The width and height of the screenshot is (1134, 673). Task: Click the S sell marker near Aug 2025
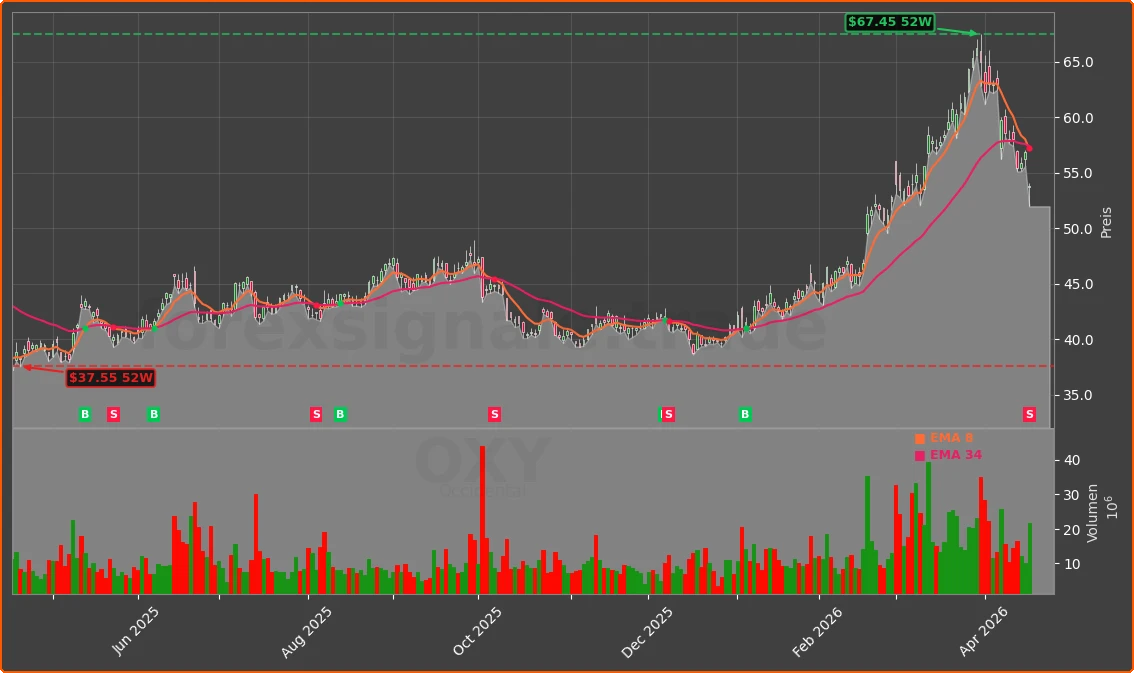coord(316,414)
